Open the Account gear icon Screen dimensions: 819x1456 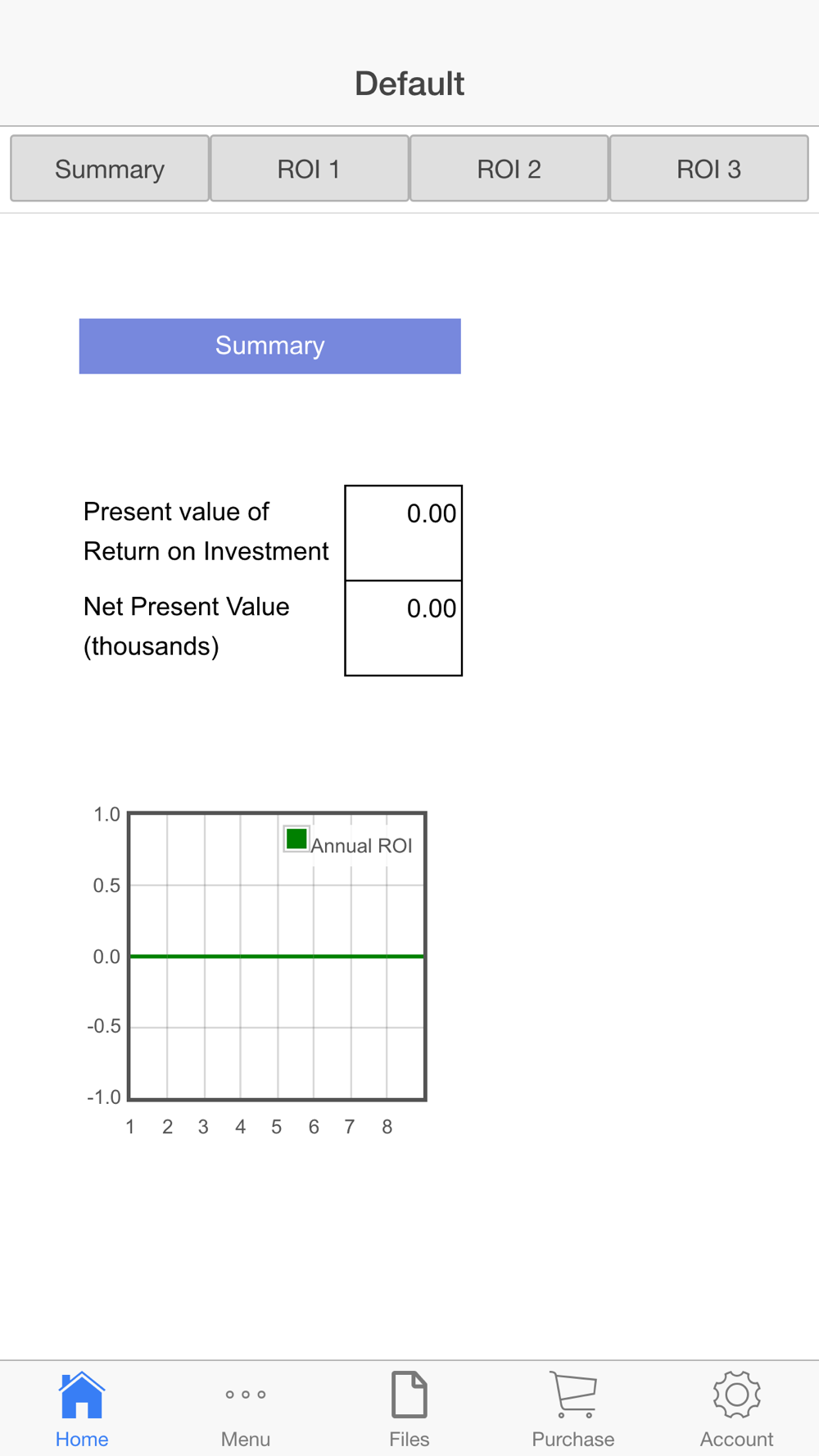737,1395
